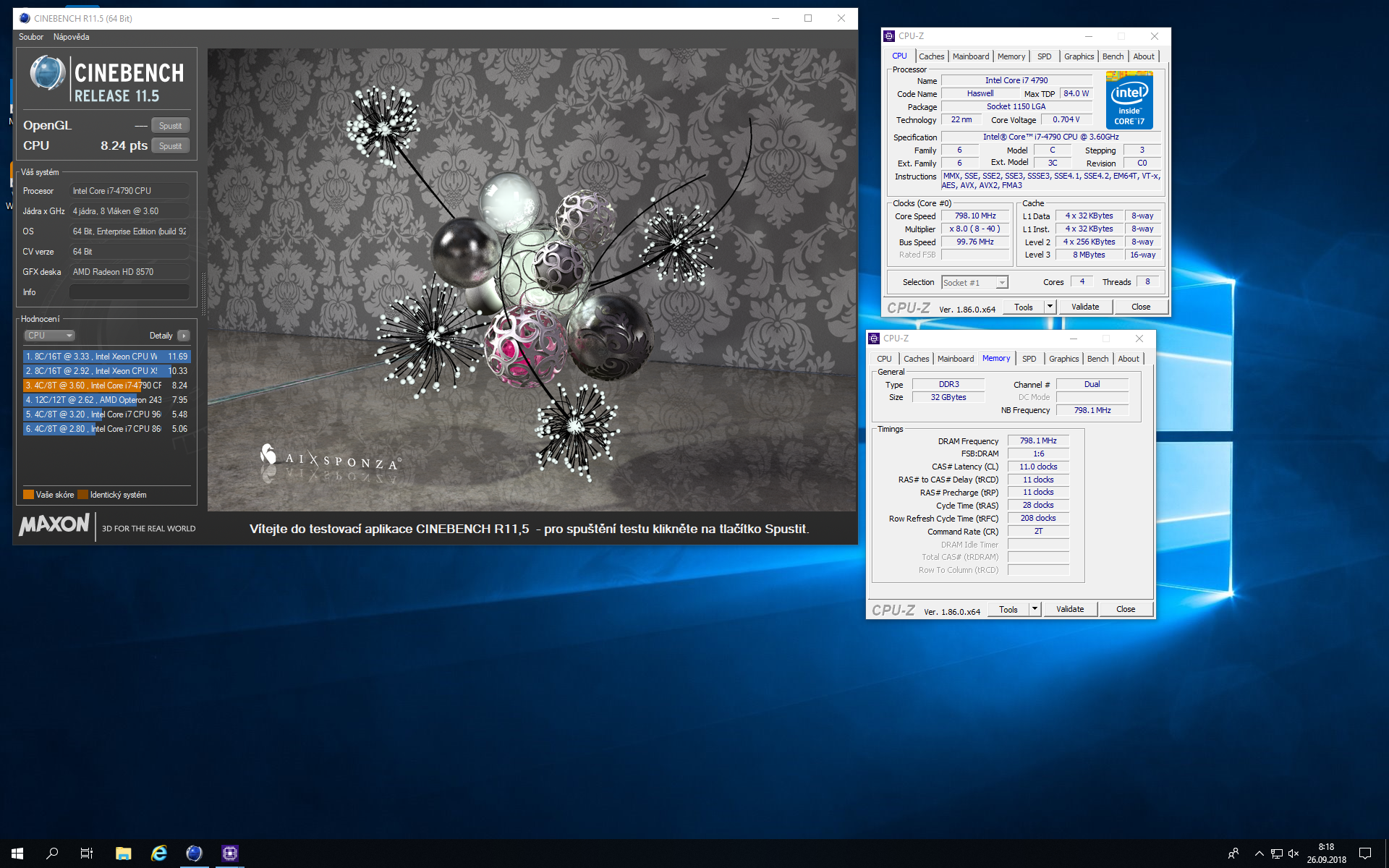Open the Nápověda menu
This screenshot has width=1389, height=868.
(72, 37)
